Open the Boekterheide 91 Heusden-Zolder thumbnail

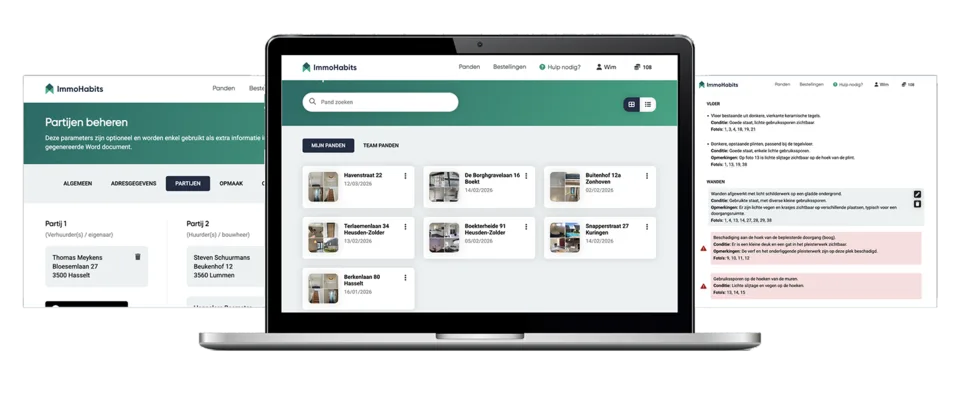[x=444, y=237]
